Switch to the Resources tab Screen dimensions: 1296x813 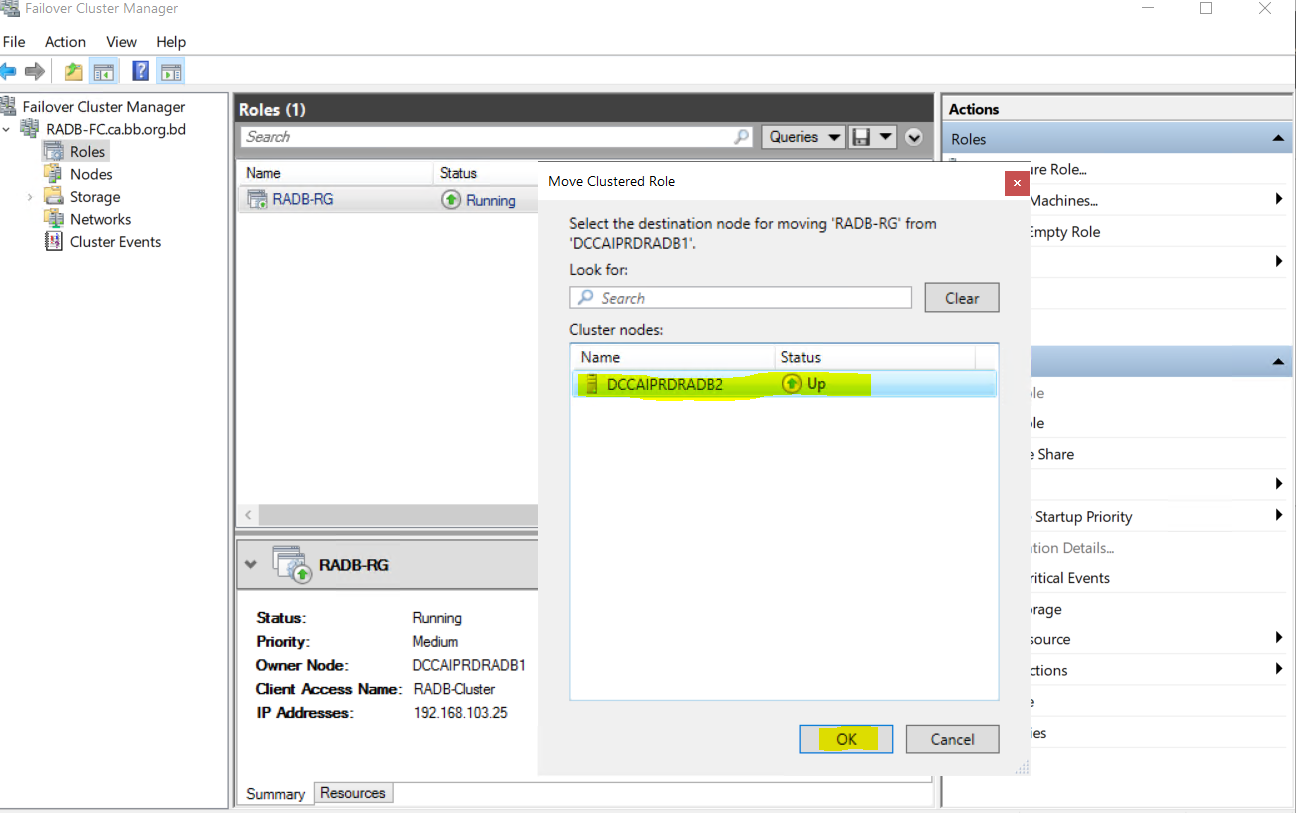(x=353, y=793)
